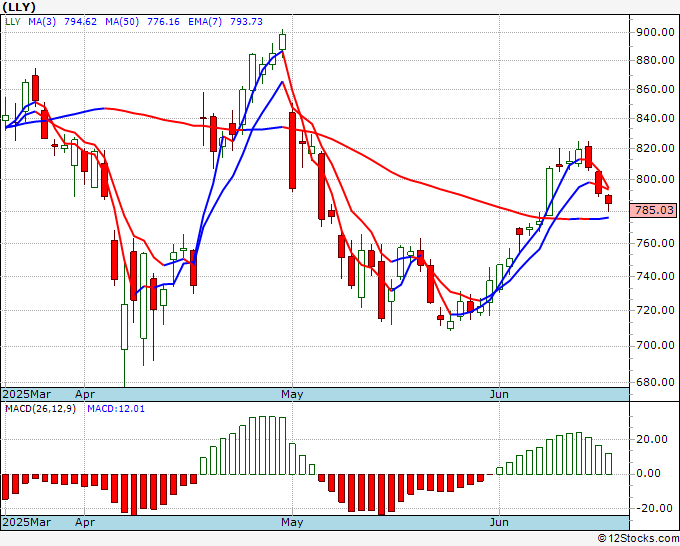
Task: Click the 740.00 price axis label
Action: [655, 276]
